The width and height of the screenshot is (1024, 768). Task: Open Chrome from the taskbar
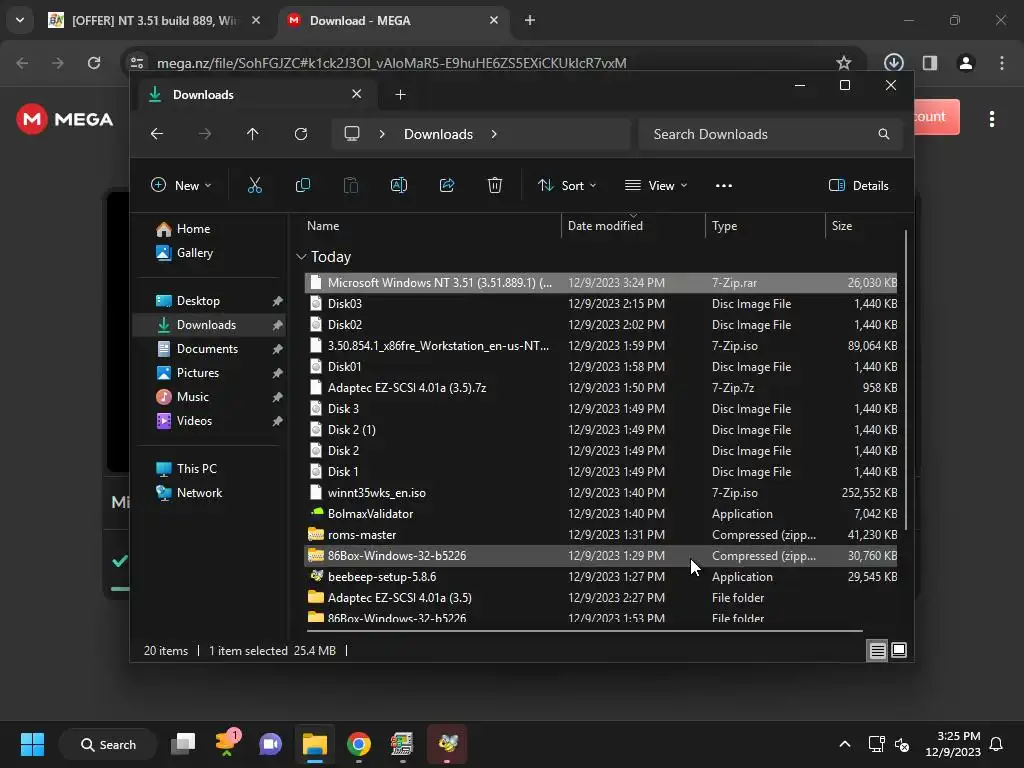[x=359, y=744]
